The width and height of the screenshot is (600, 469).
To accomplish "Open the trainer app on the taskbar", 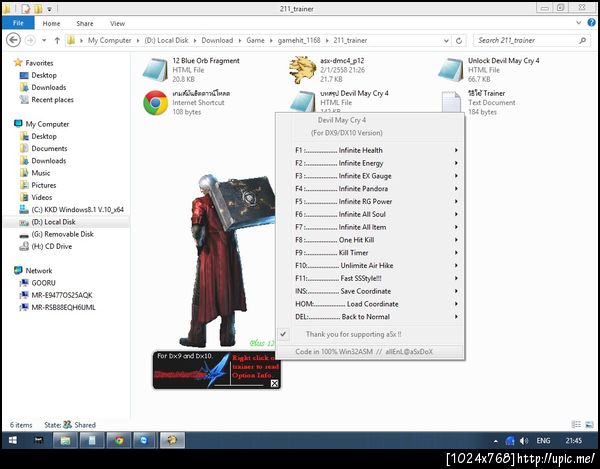I will pyautogui.click(x=172, y=440).
